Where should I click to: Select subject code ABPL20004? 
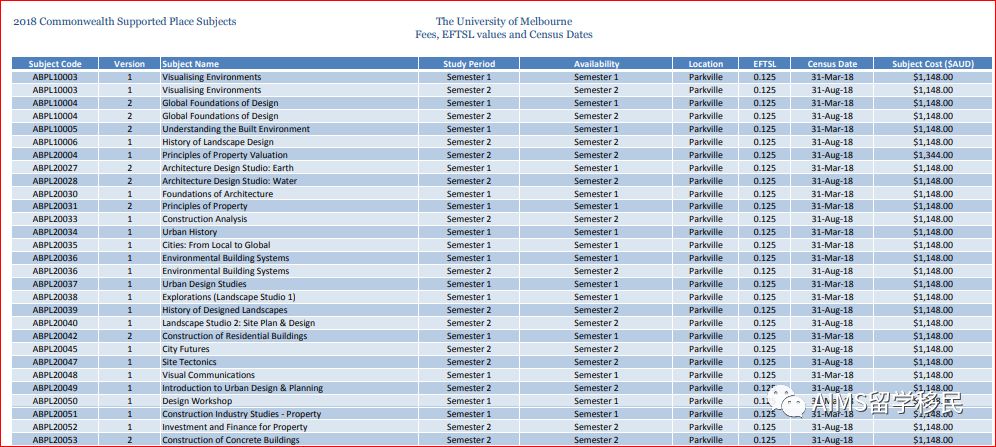55,155
